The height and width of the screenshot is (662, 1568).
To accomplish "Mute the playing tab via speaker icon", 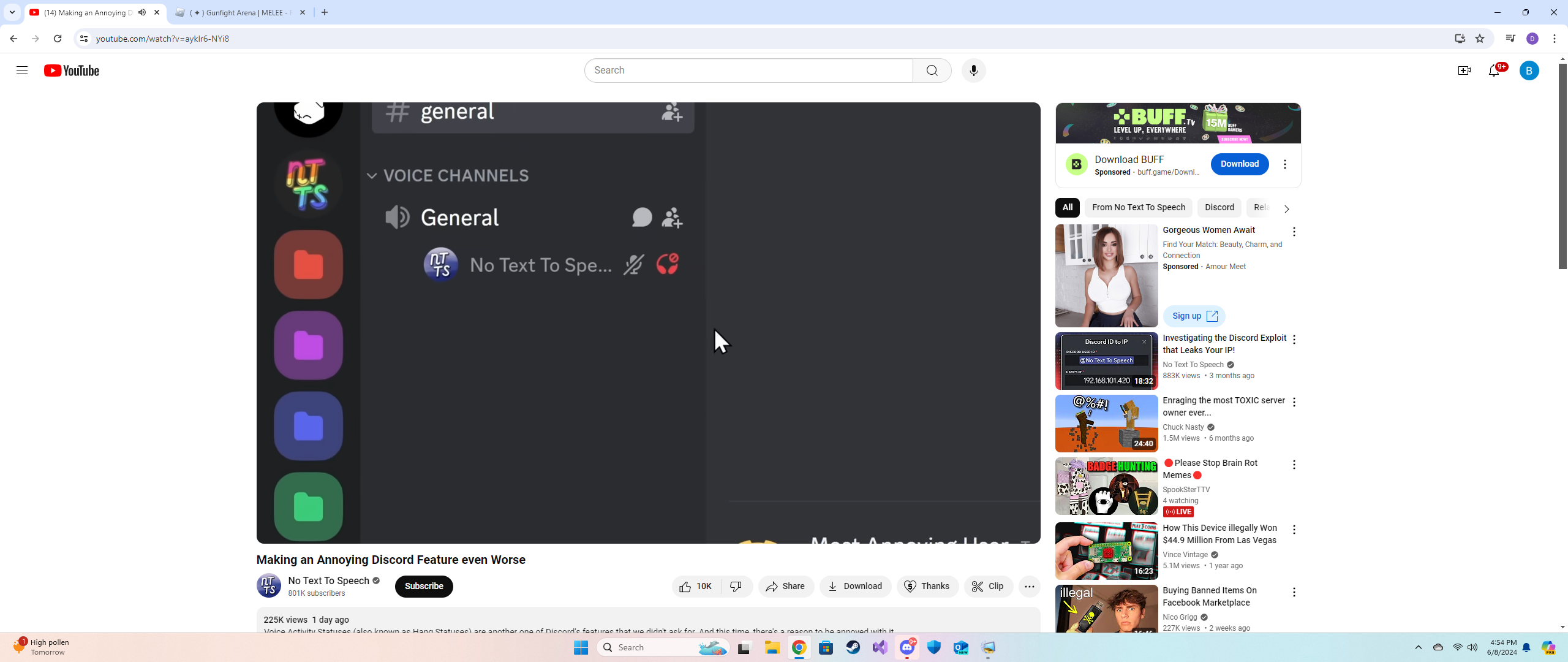I will click(x=142, y=12).
